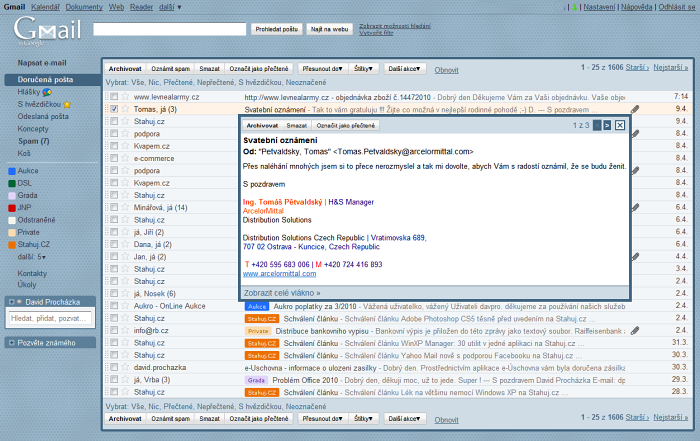Close the Svatební oznámení preview popup
The image size is (700, 441).
click(620, 125)
